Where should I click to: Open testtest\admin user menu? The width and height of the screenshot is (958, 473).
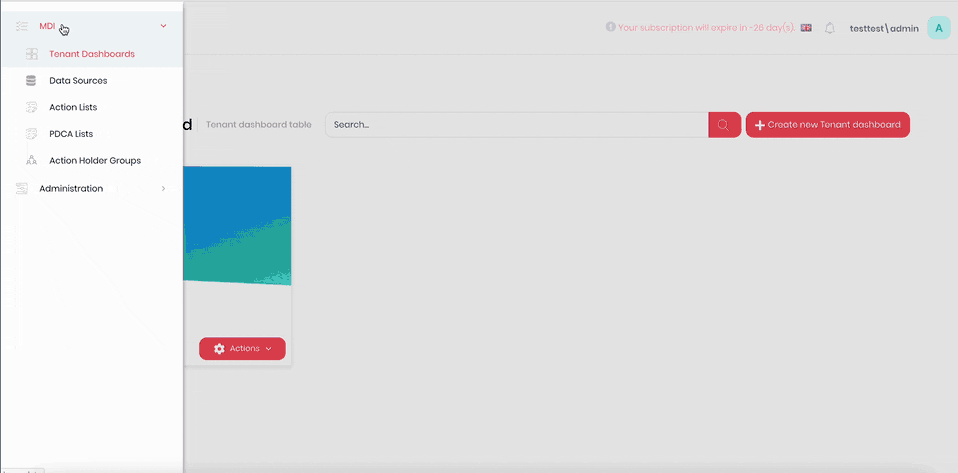[x=884, y=28]
